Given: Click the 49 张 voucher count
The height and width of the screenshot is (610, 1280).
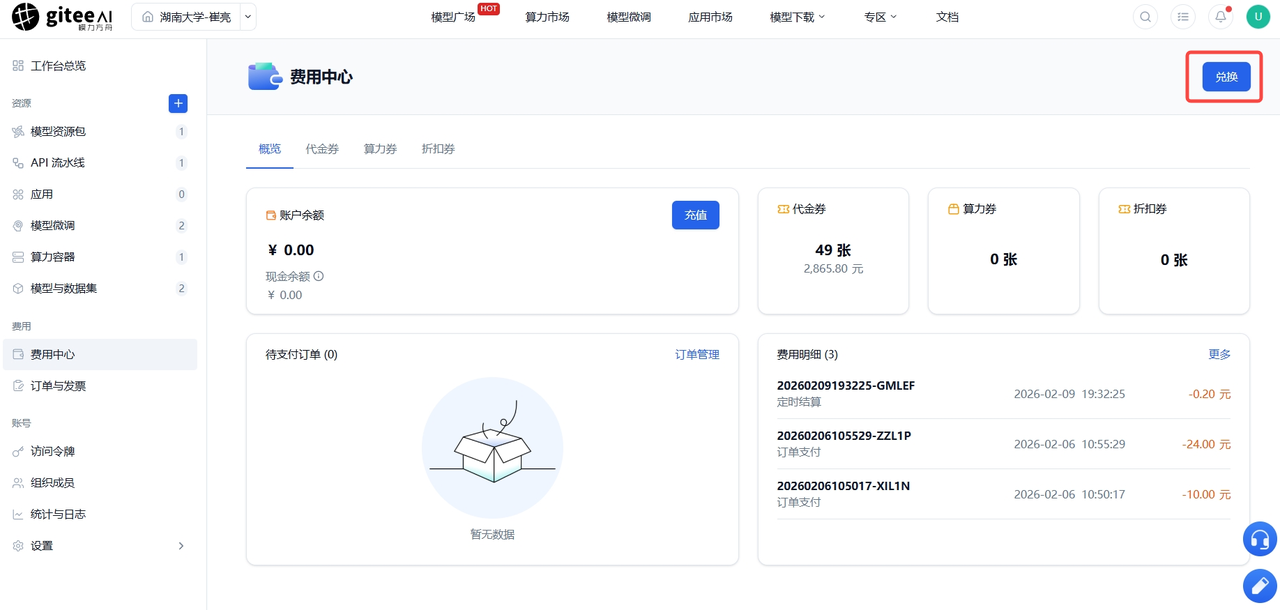Looking at the screenshot, I should point(833,250).
